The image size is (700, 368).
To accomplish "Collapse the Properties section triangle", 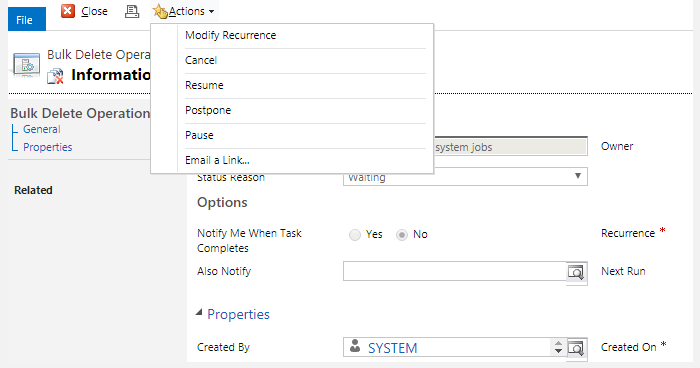I will pyautogui.click(x=199, y=313).
